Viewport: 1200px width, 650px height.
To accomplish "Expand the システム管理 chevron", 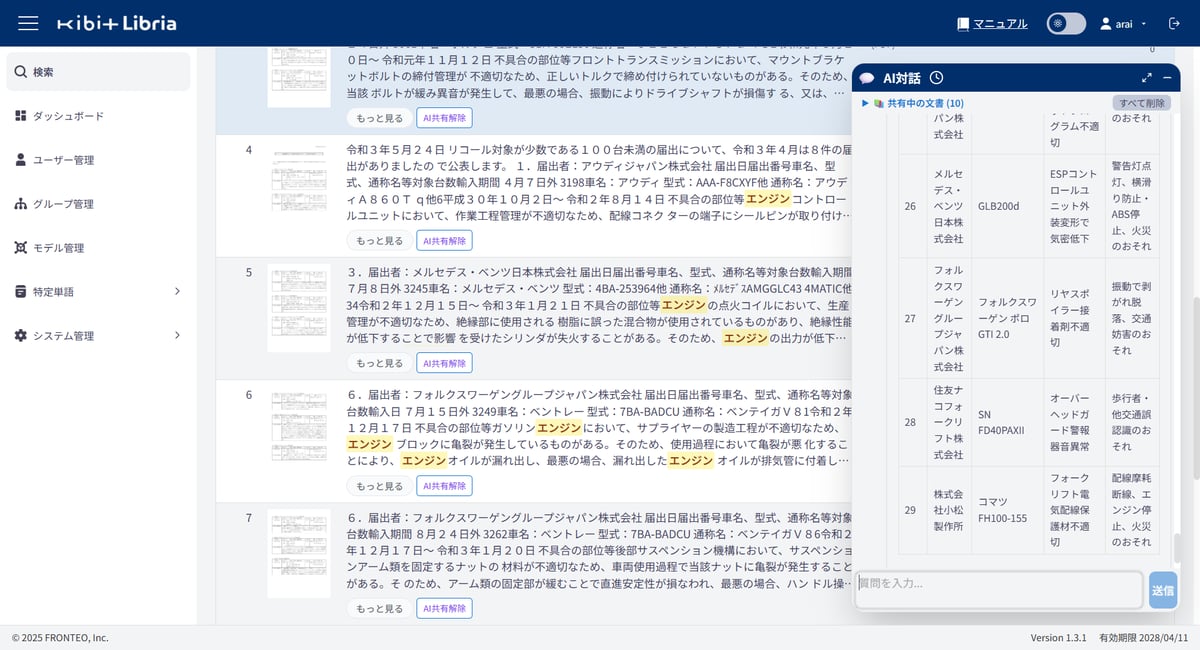I will (177, 336).
